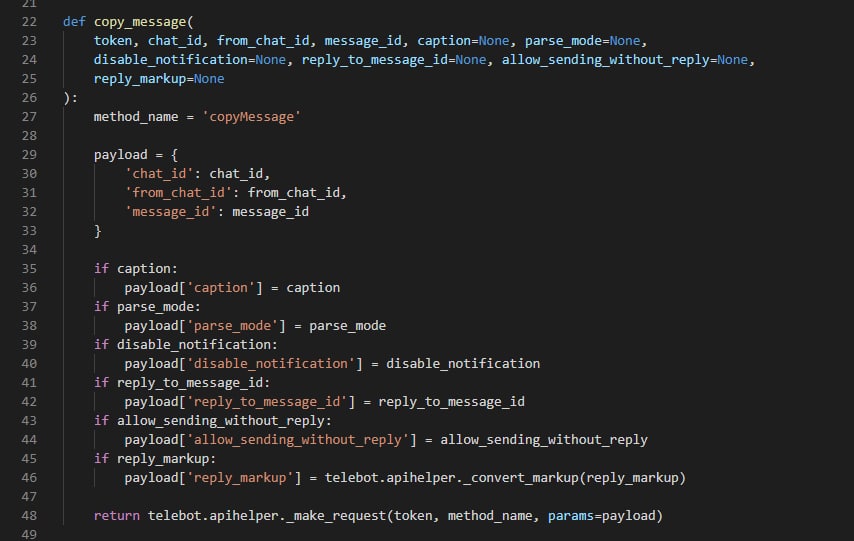Screen dimensions: 854x541
Task: Click 'method_name' variable on line 27
Action: point(136,117)
